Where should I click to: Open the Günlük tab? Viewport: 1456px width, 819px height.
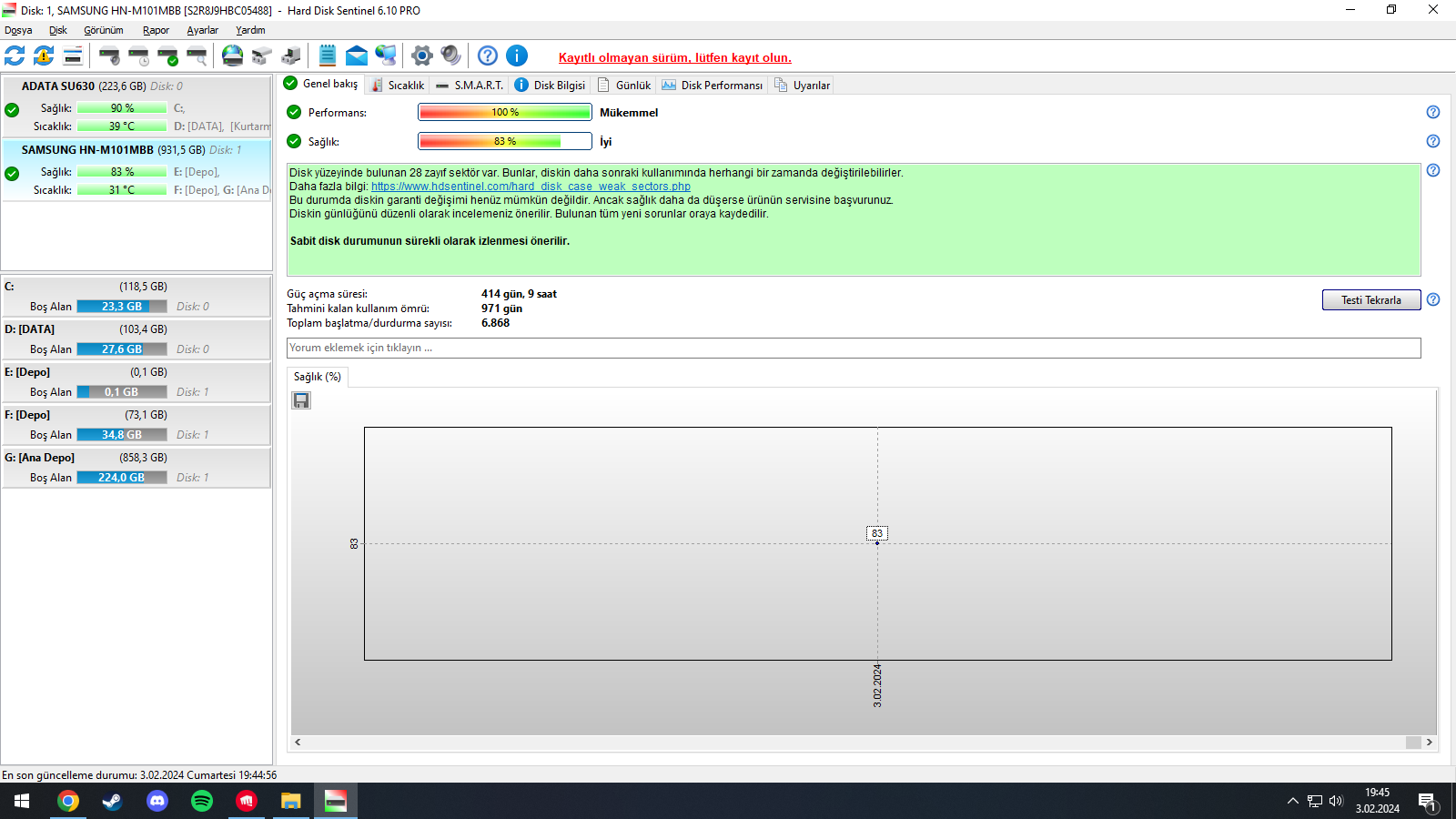[624, 85]
